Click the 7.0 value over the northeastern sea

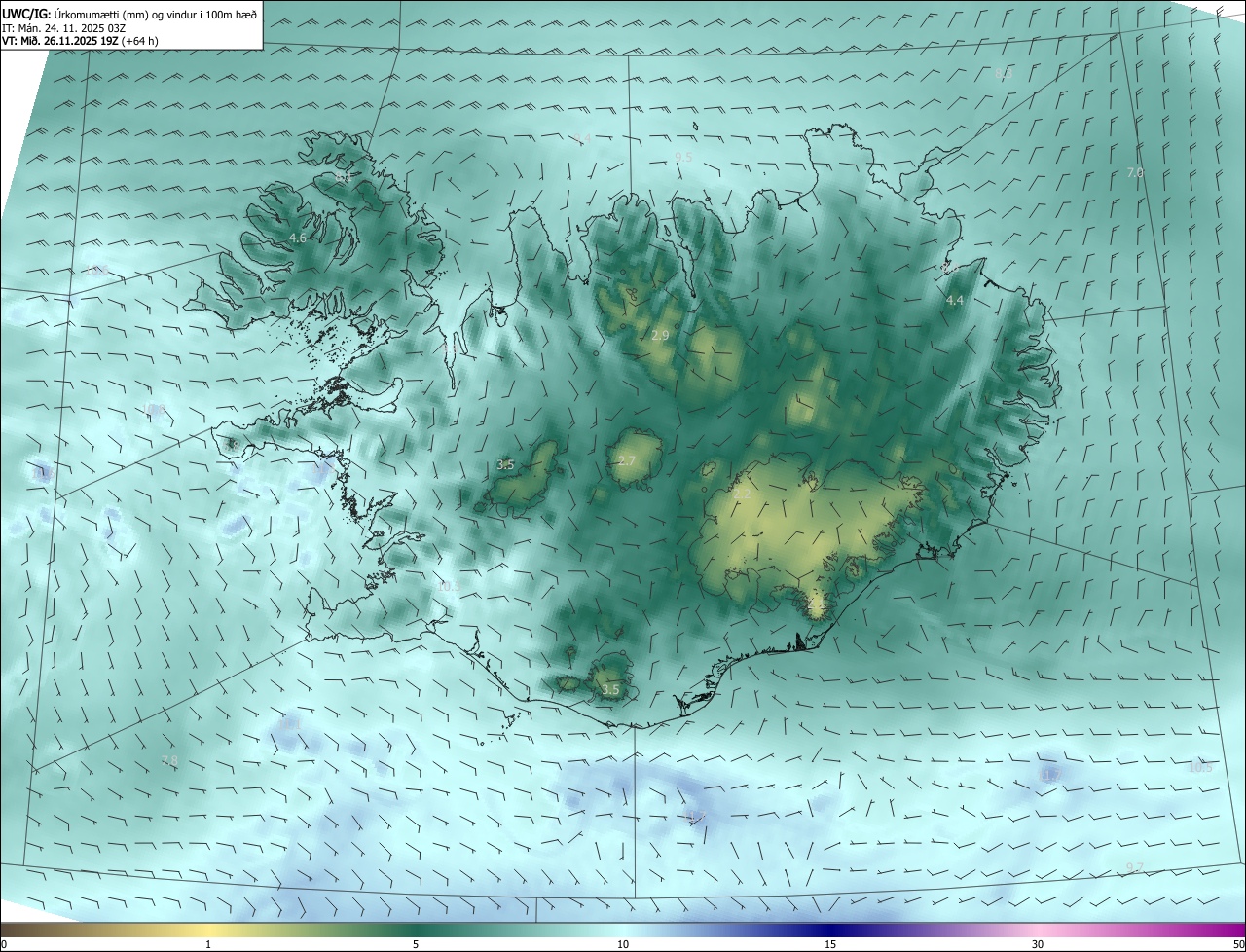pyautogui.click(x=1135, y=172)
